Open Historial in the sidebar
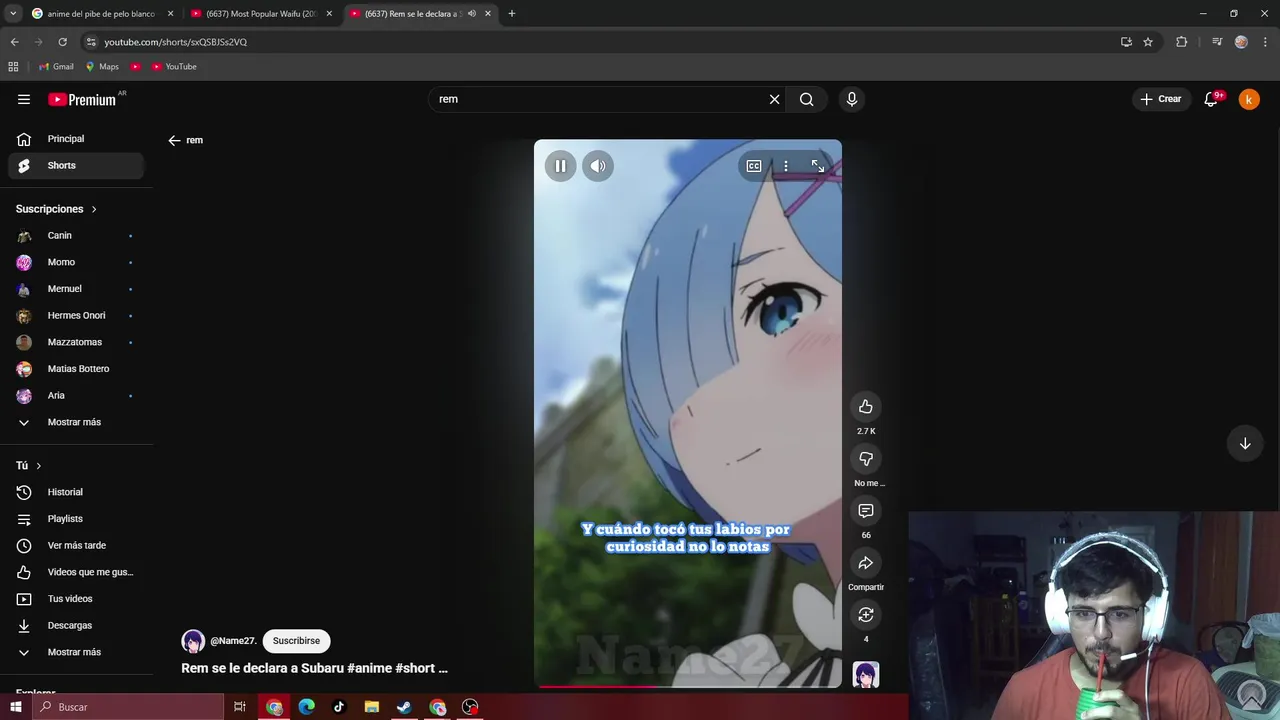The width and height of the screenshot is (1280, 720). (x=76, y=492)
